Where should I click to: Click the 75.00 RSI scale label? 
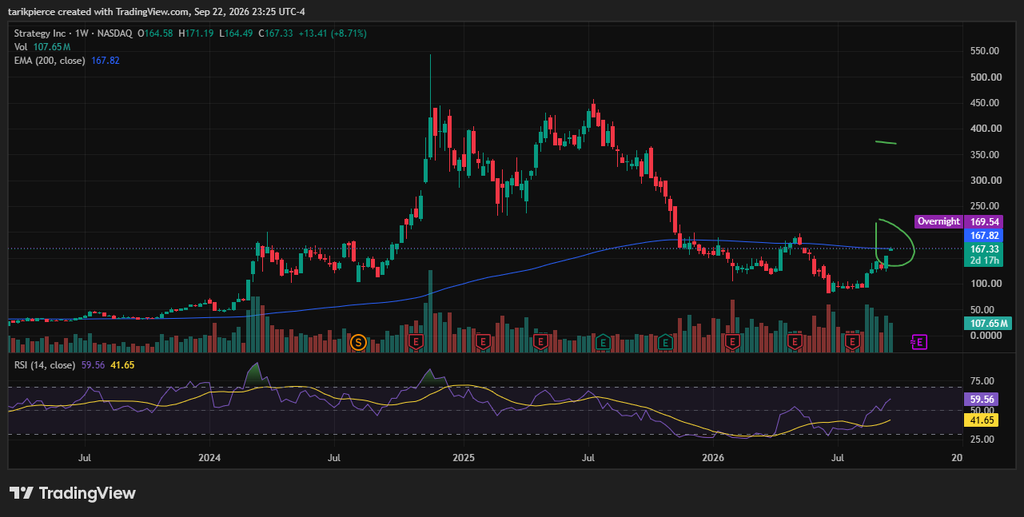tap(982, 381)
